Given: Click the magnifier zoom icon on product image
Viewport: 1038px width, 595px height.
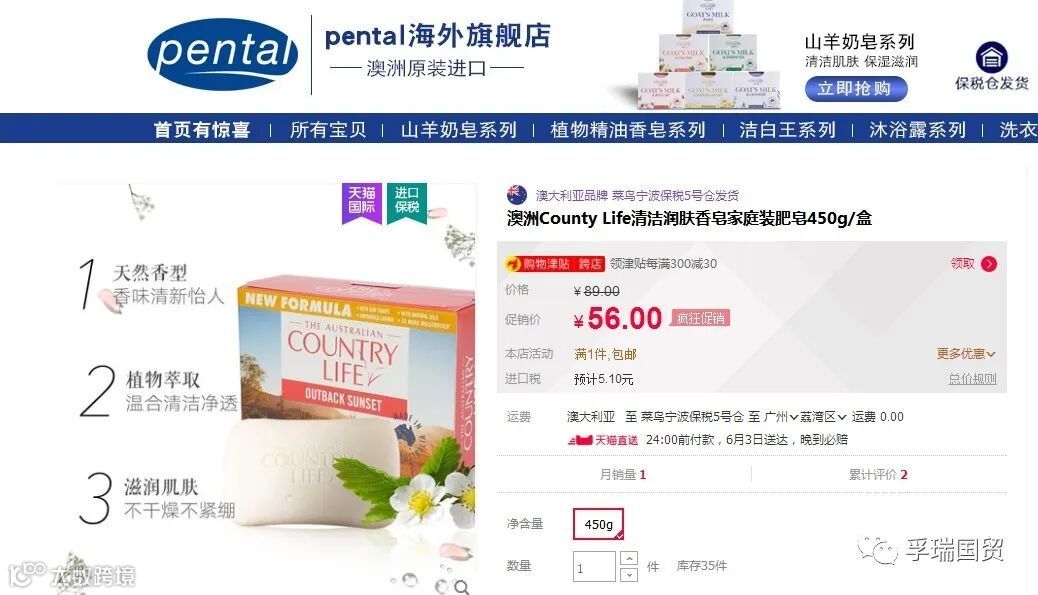Looking at the screenshot, I should point(462,586).
